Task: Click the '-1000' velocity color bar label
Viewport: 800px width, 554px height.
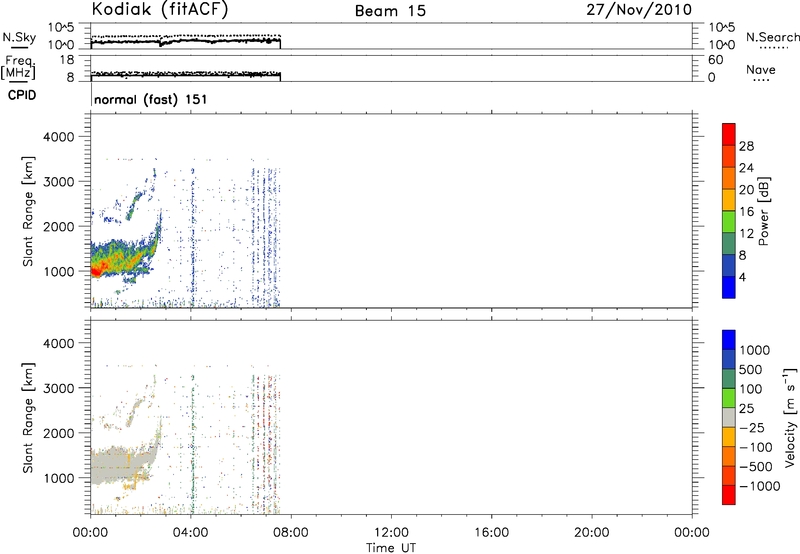Action: pyautogui.click(x=759, y=486)
